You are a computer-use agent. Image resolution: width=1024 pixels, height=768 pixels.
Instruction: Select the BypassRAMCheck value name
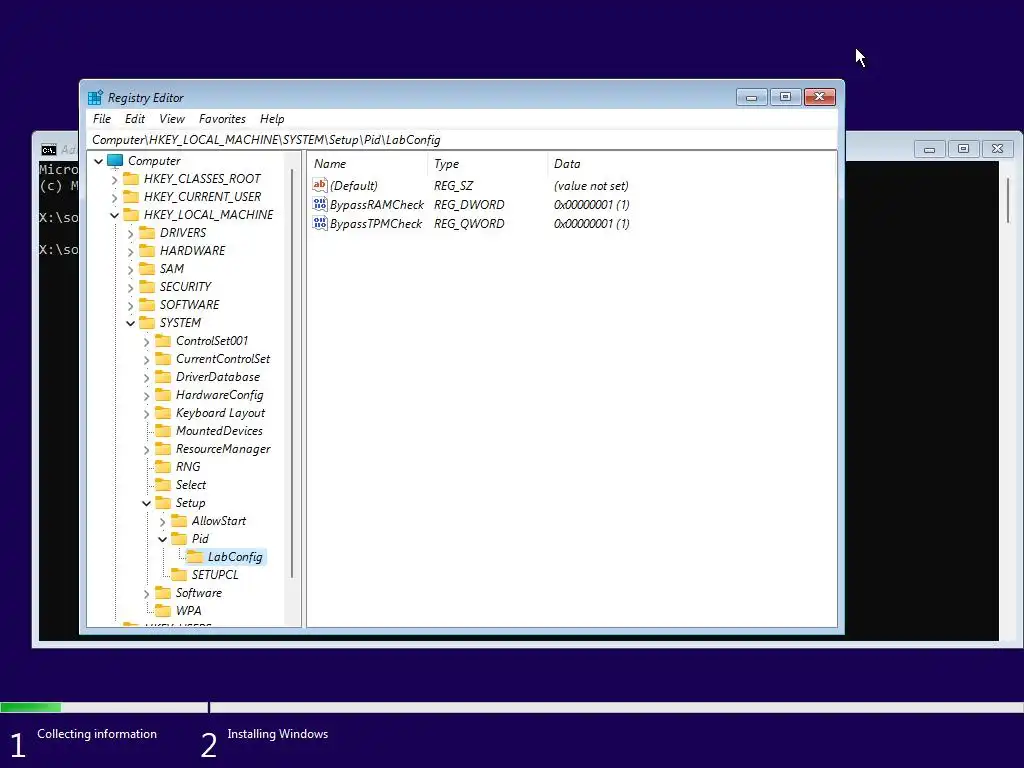377,205
